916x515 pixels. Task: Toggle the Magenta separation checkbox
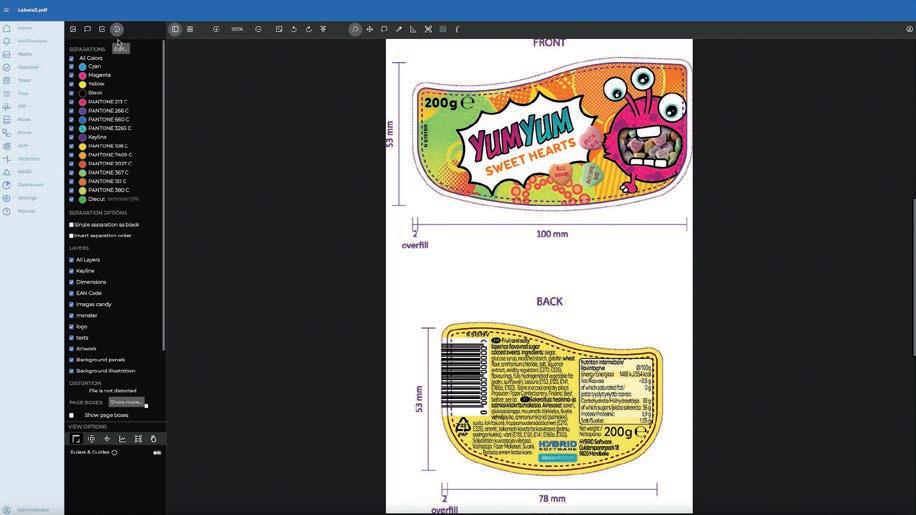pos(71,75)
